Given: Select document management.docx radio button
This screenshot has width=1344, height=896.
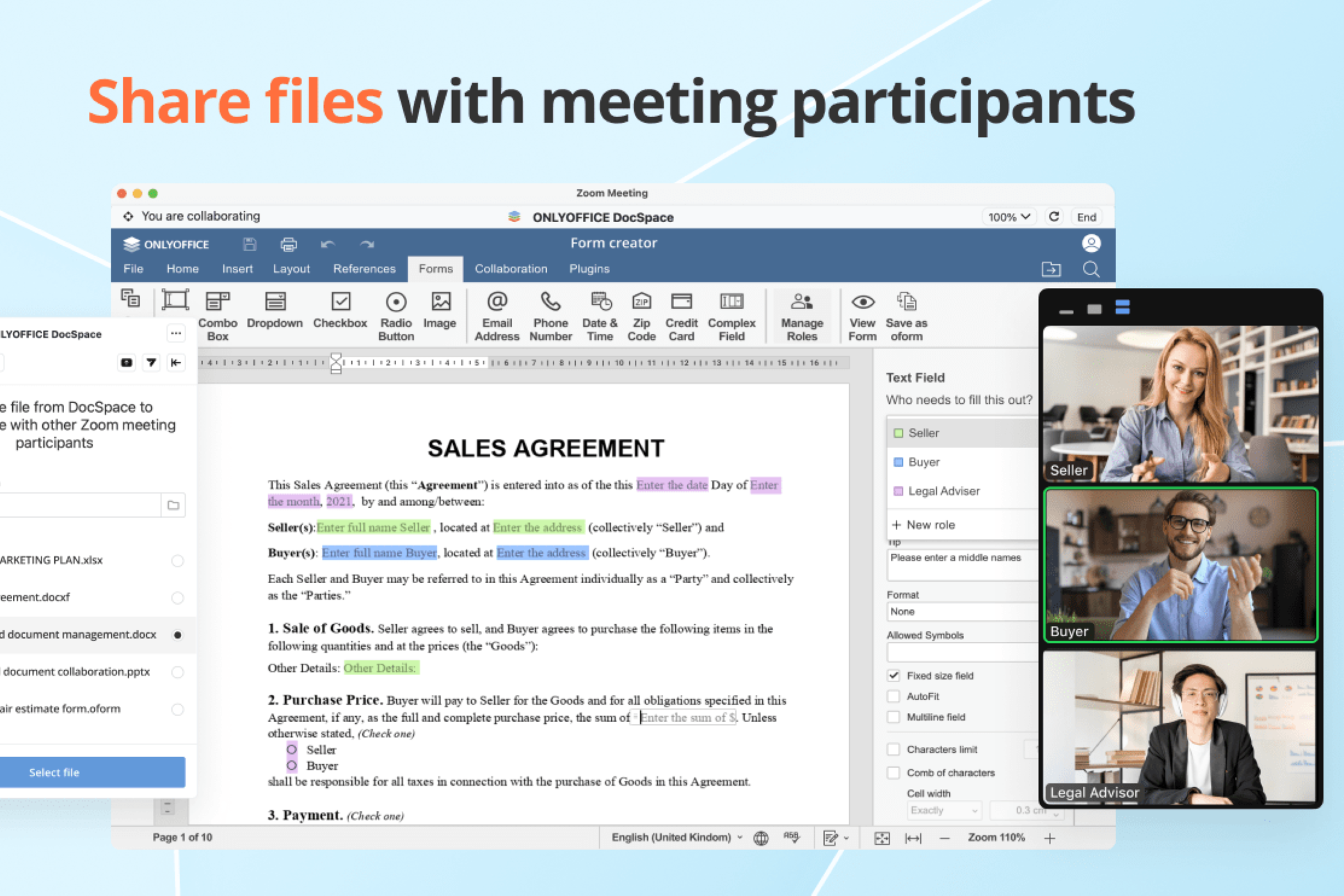Looking at the screenshot, I should pos(178,635).
